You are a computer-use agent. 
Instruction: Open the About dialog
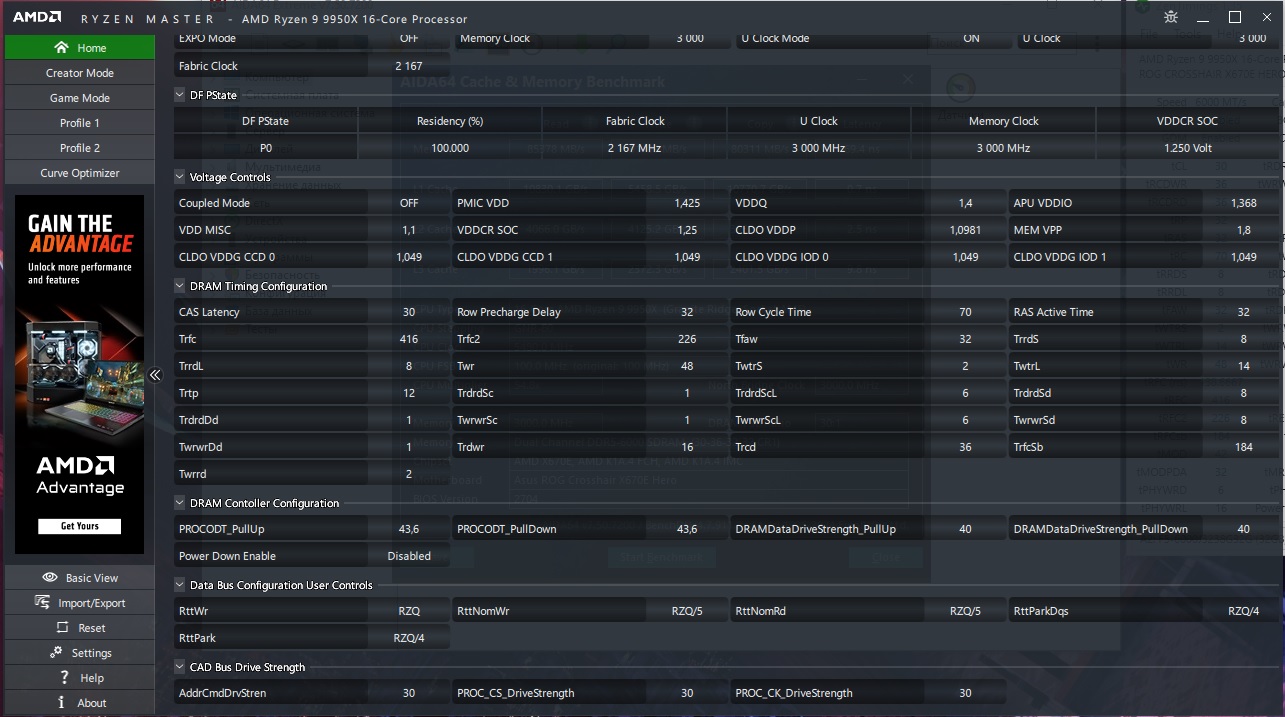(x=79, y=703)
